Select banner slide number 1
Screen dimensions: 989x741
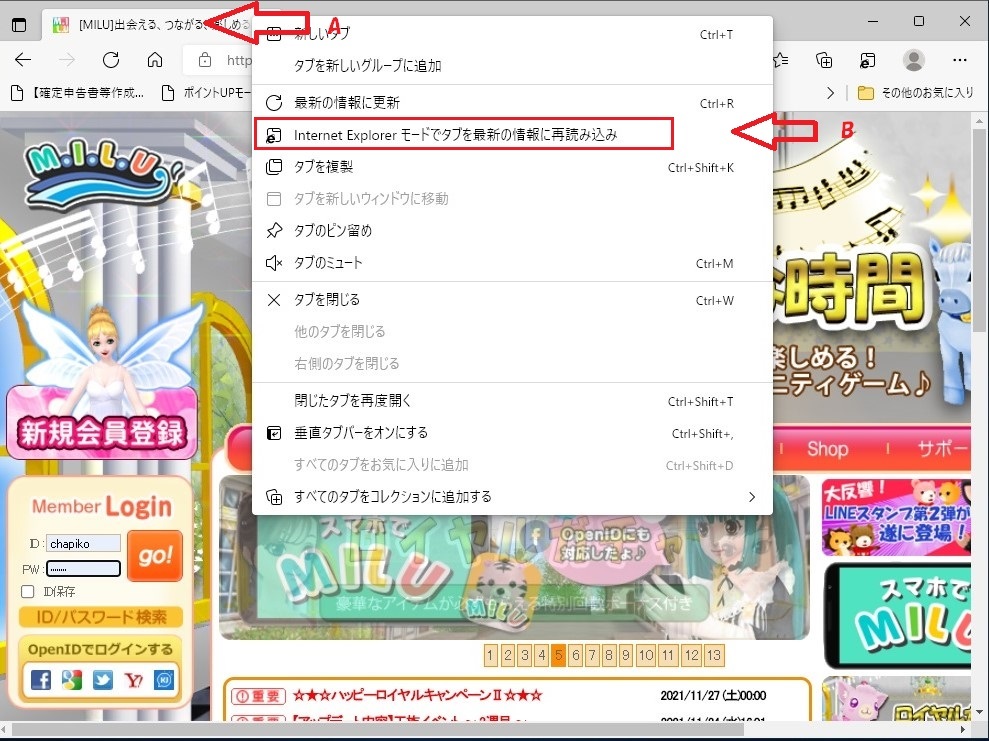point(491,655)
